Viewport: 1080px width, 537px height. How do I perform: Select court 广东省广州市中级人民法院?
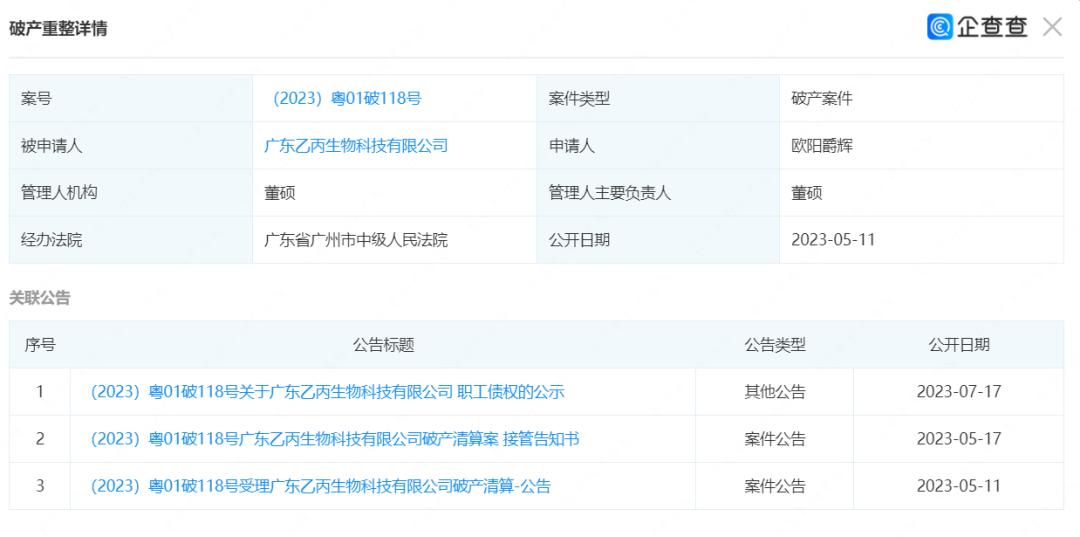click(x=356, y=240)
